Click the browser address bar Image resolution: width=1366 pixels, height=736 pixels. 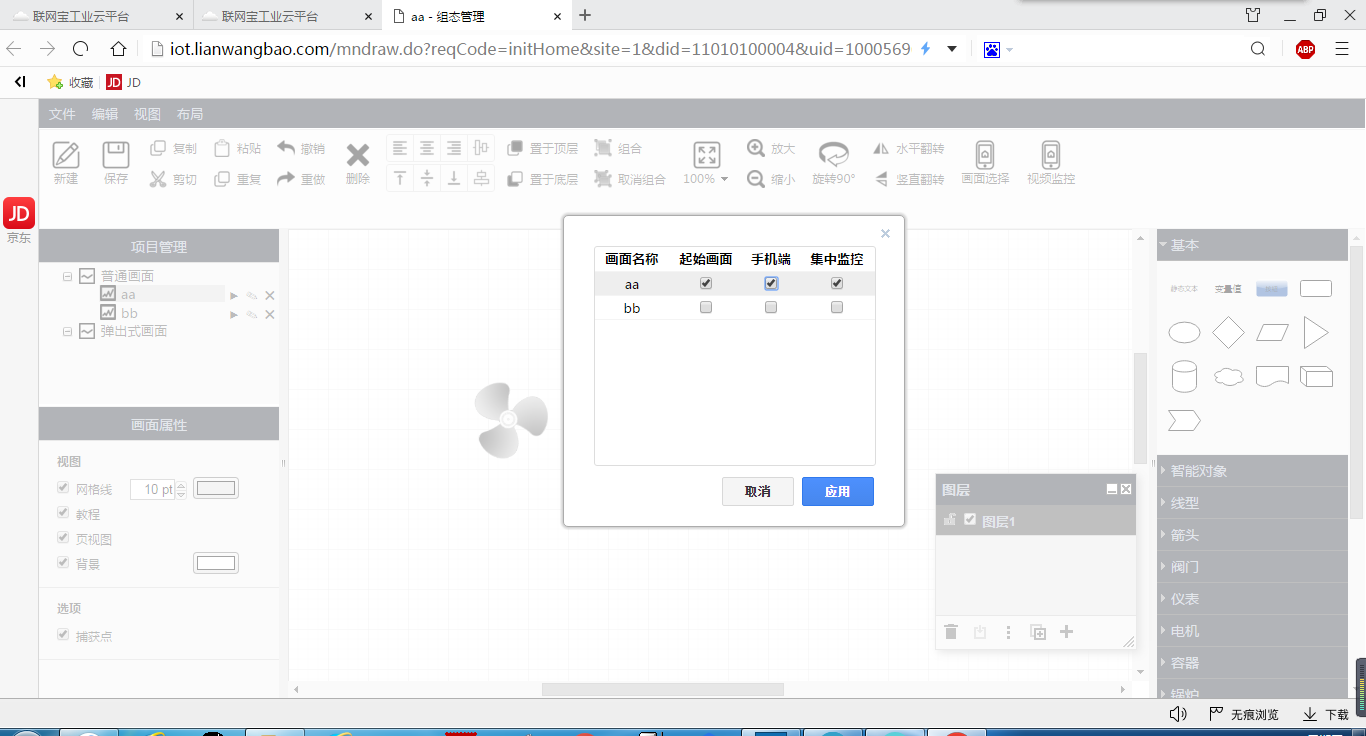(540, 49)
